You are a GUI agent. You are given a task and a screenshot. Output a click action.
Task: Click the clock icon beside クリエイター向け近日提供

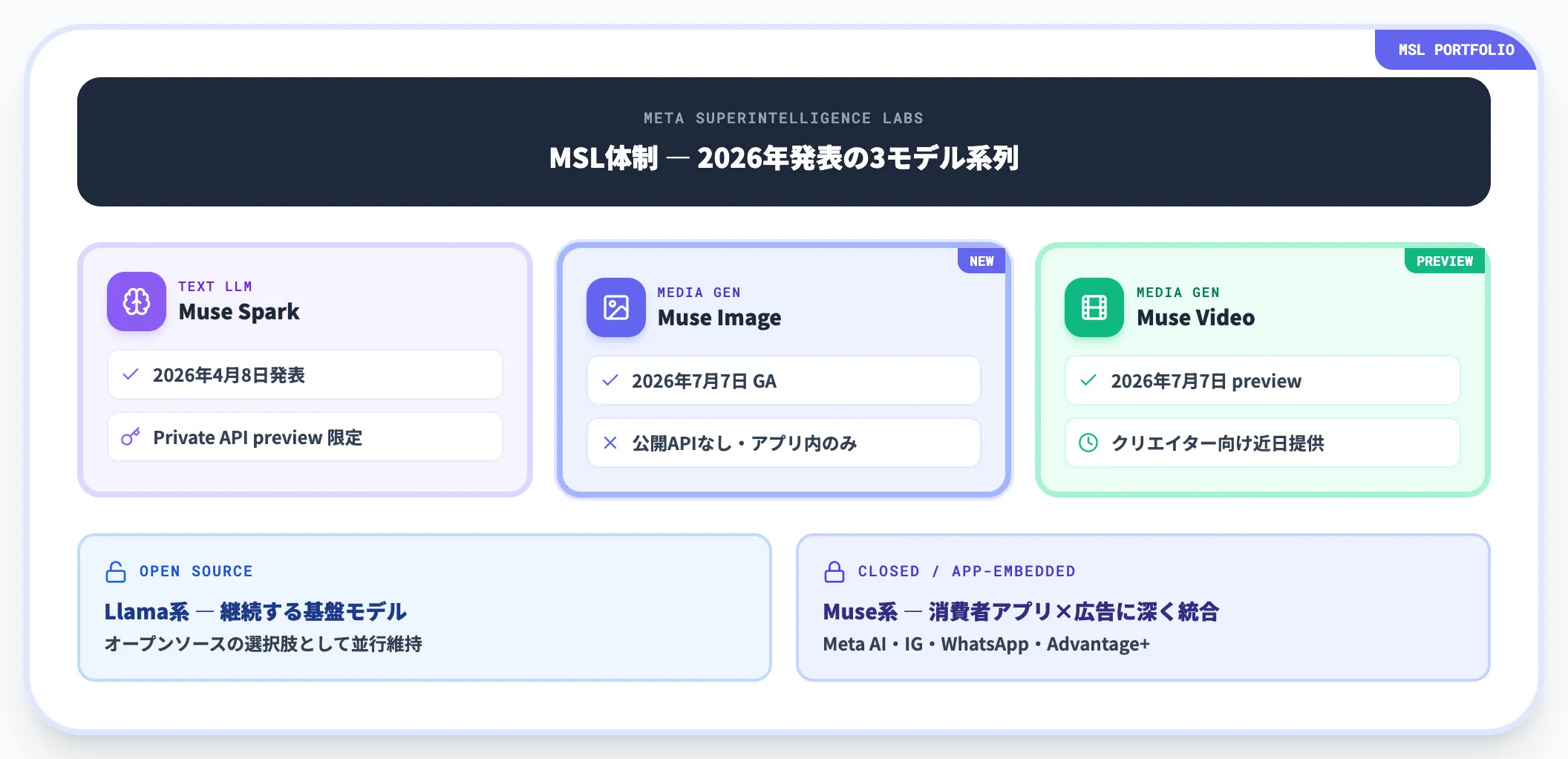[x=1088, y=443]
